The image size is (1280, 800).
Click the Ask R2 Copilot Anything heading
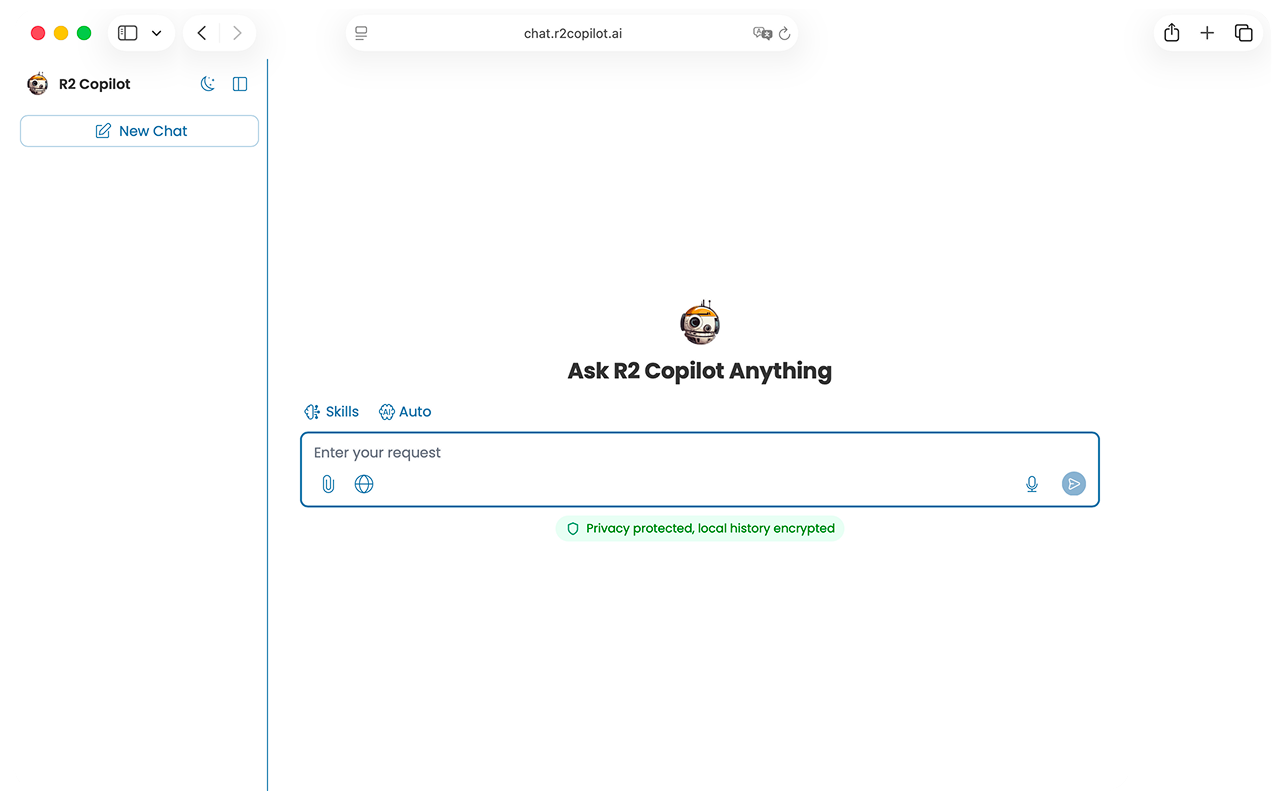coord(700,371)
